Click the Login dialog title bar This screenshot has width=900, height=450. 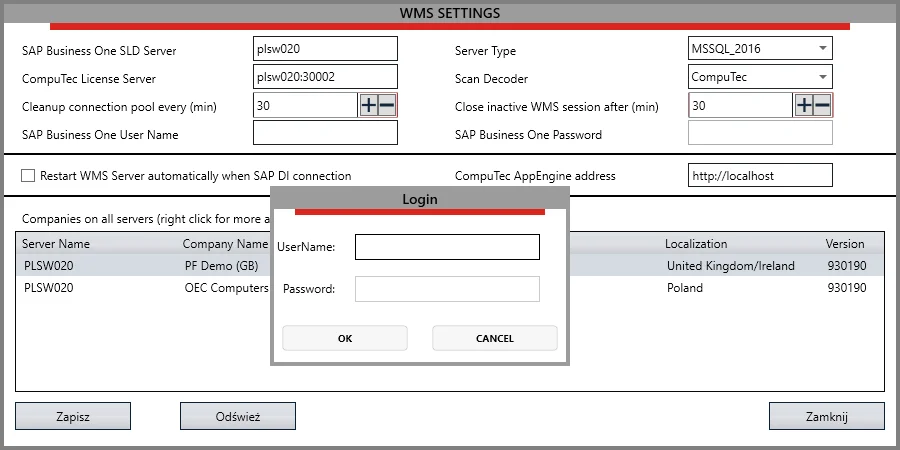(x=420, y=199)
